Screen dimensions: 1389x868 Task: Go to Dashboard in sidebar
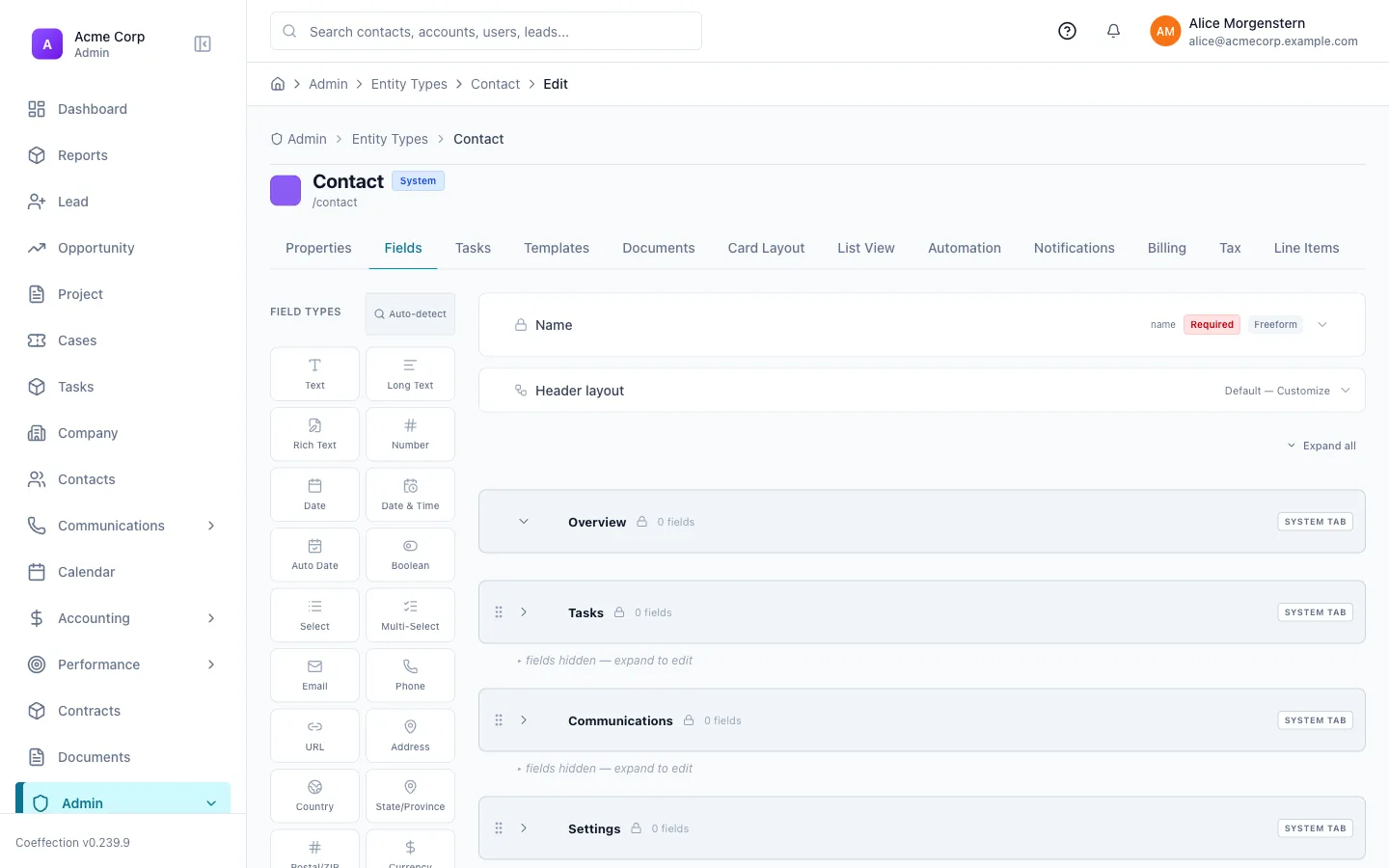[123, 109]
